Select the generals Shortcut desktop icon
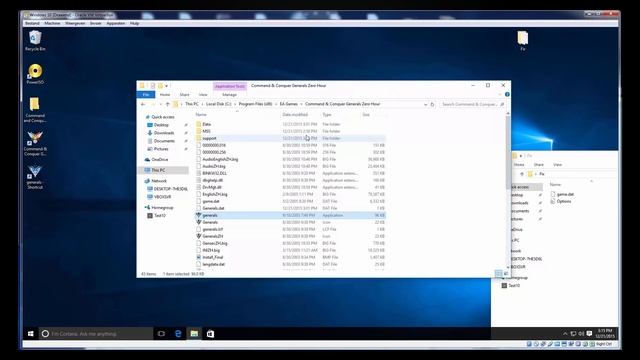Viewport: 640px width, 360px height. point(35,176)
